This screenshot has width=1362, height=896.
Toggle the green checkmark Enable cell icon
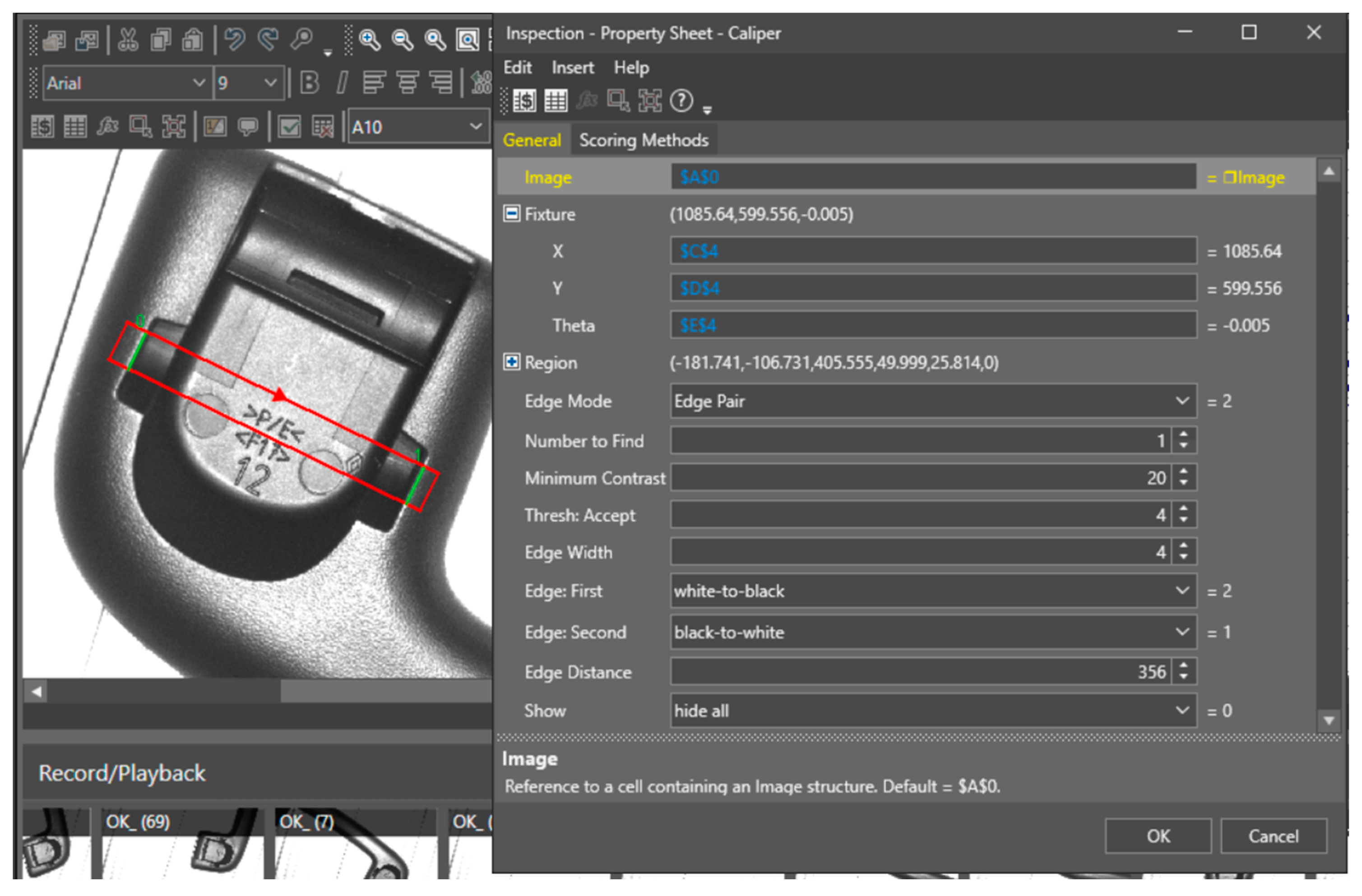pyautogui.click(x=289, y=126)
